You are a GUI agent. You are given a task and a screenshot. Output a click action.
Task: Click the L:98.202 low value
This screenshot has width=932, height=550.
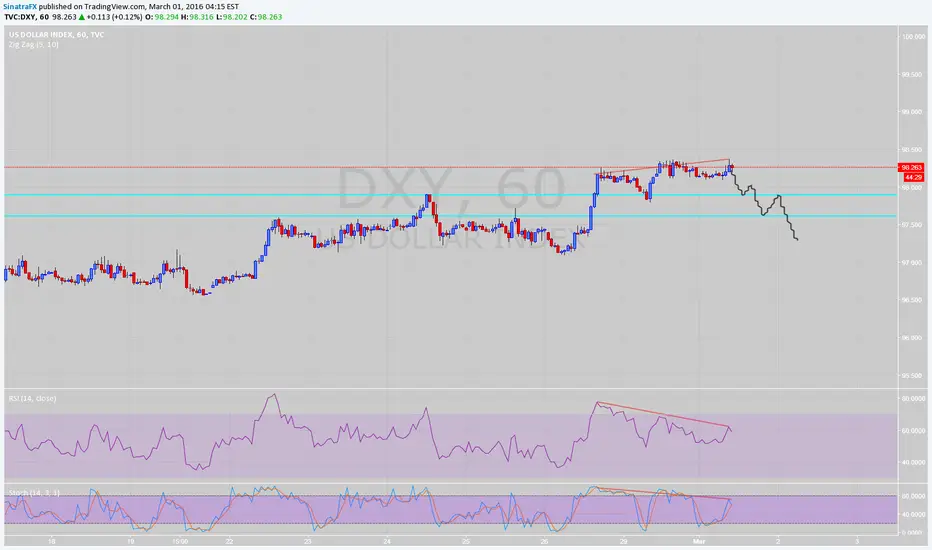click(231, 17)
